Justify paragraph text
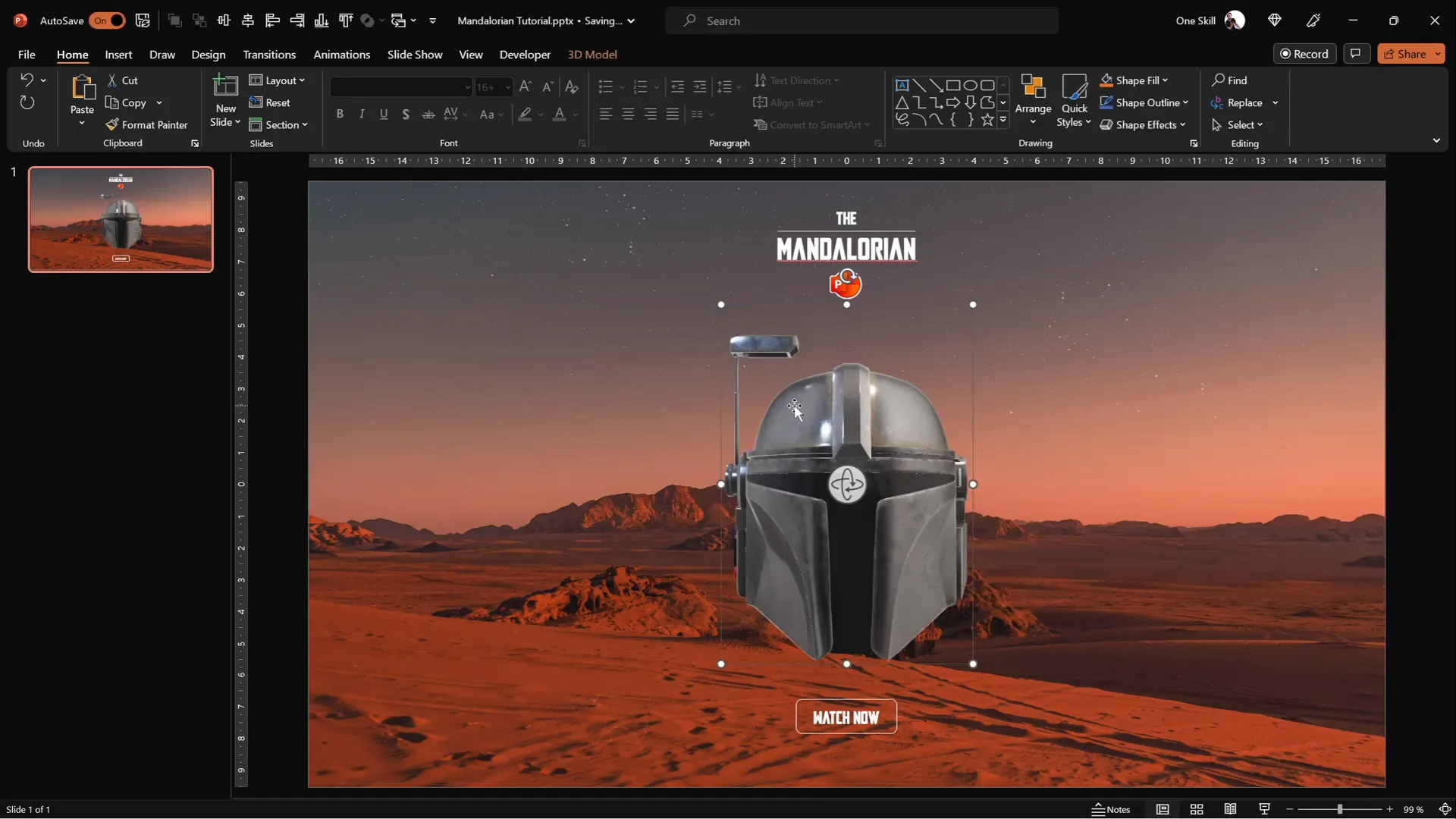This screenshot has height=819, width=1456. [x=672, y=114]
